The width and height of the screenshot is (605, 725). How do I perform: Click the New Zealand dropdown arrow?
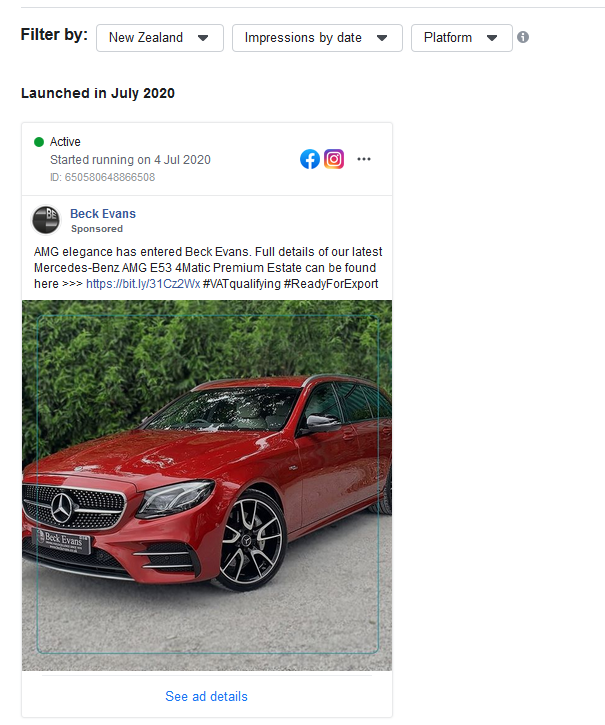[x=203, y=38]
